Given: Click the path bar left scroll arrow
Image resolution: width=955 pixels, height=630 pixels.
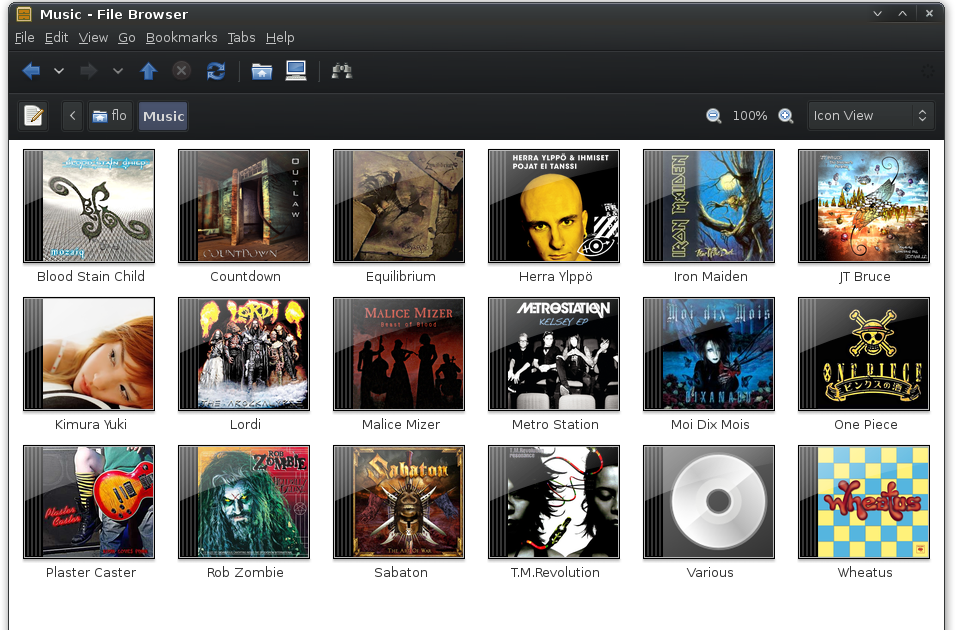Looking at the screenshot, I should (72, 116).
